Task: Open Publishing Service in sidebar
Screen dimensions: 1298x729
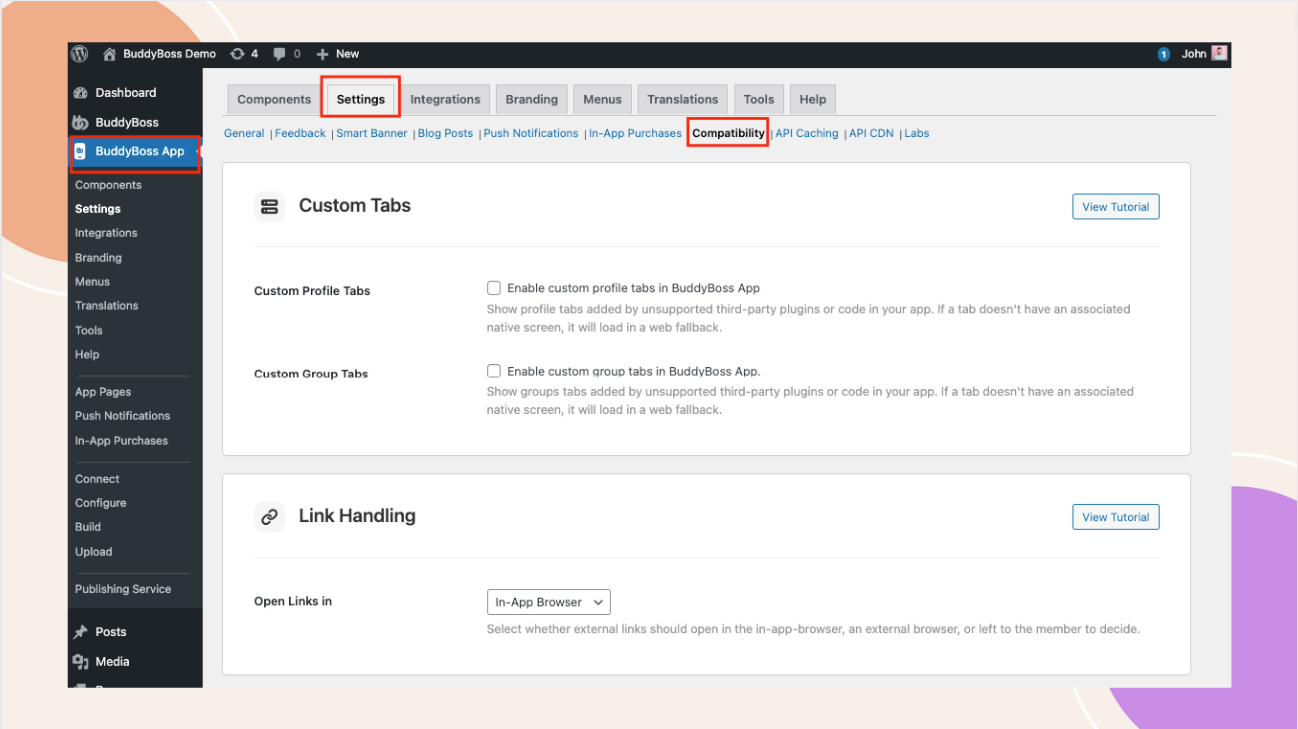Action: coord(123,589)
